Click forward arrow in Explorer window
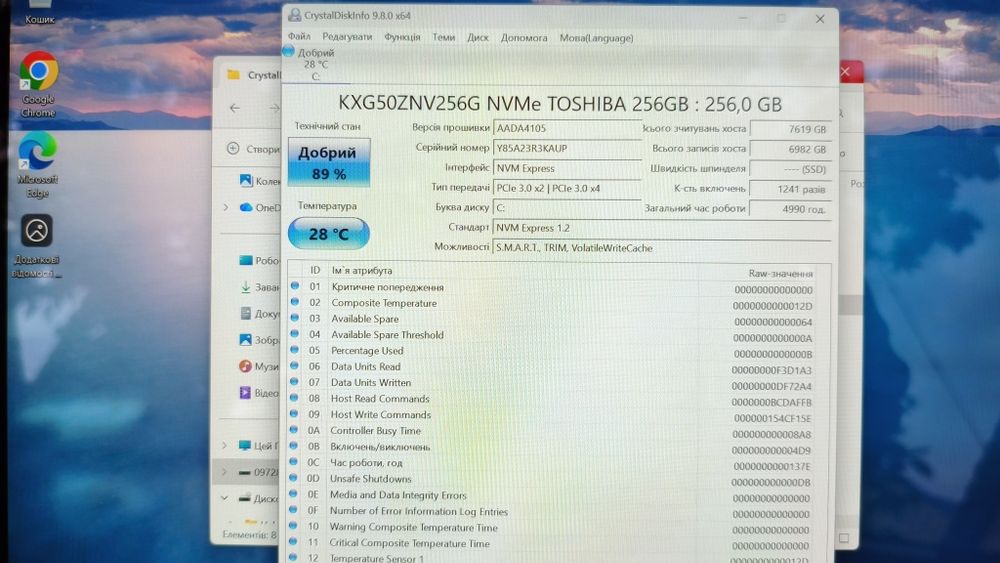 click(x=274, y=108)
